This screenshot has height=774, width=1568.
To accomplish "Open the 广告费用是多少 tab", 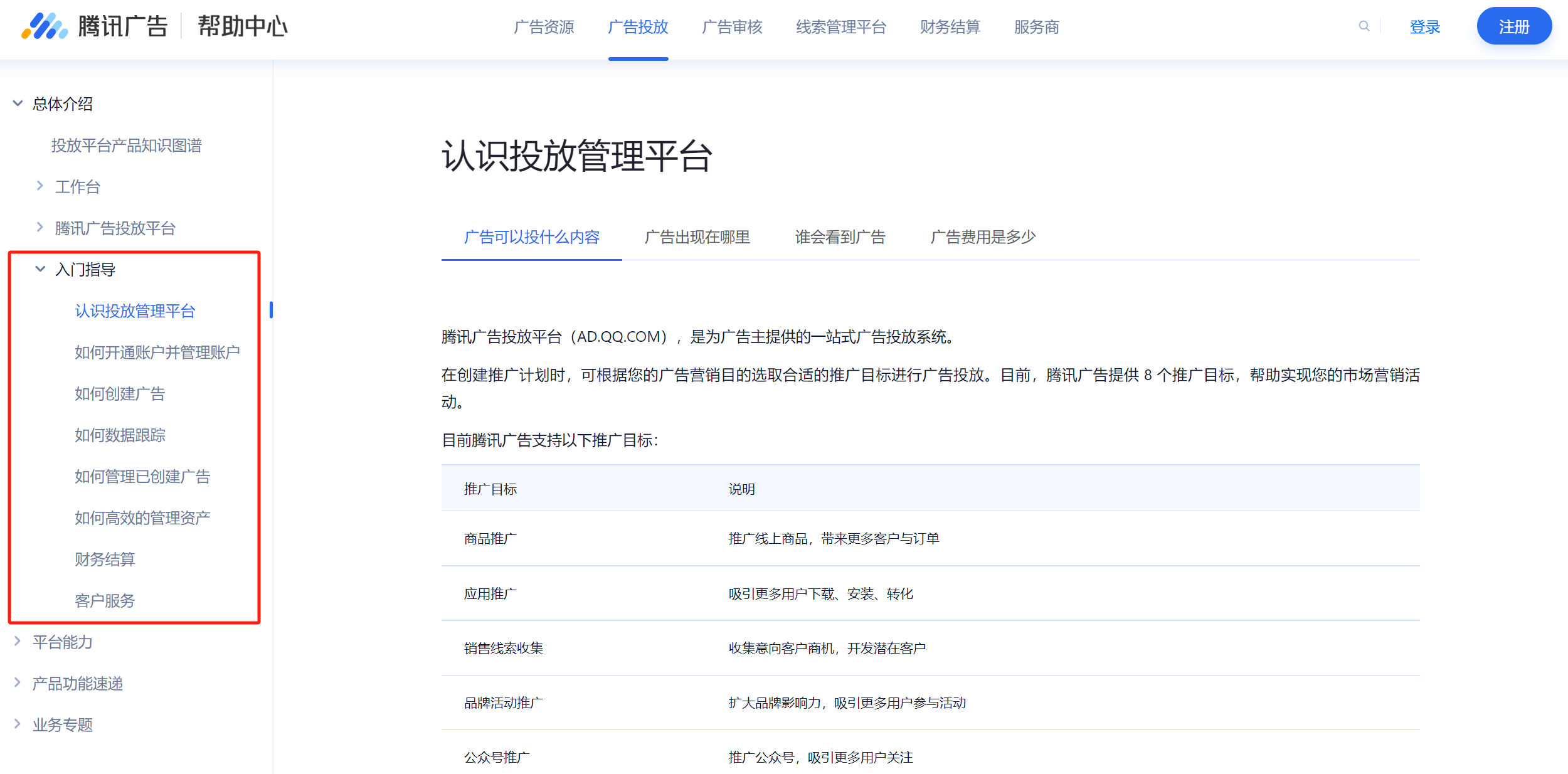I will point(983,237).
